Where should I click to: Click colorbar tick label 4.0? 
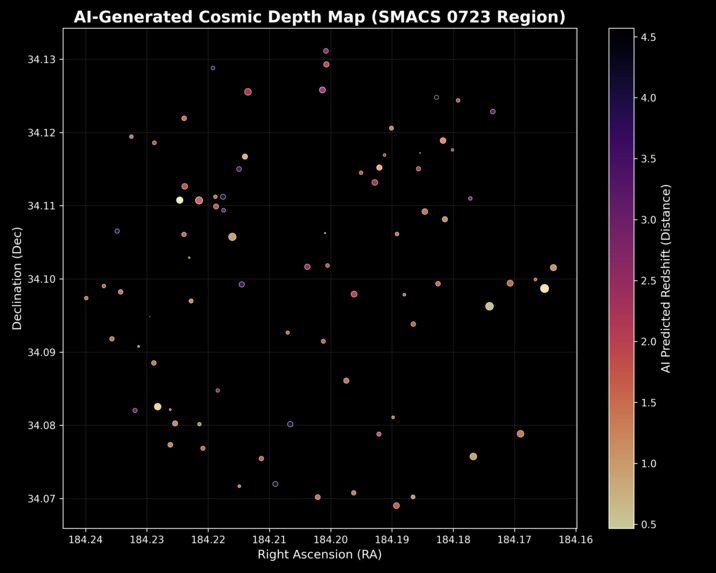pos(648,98)
